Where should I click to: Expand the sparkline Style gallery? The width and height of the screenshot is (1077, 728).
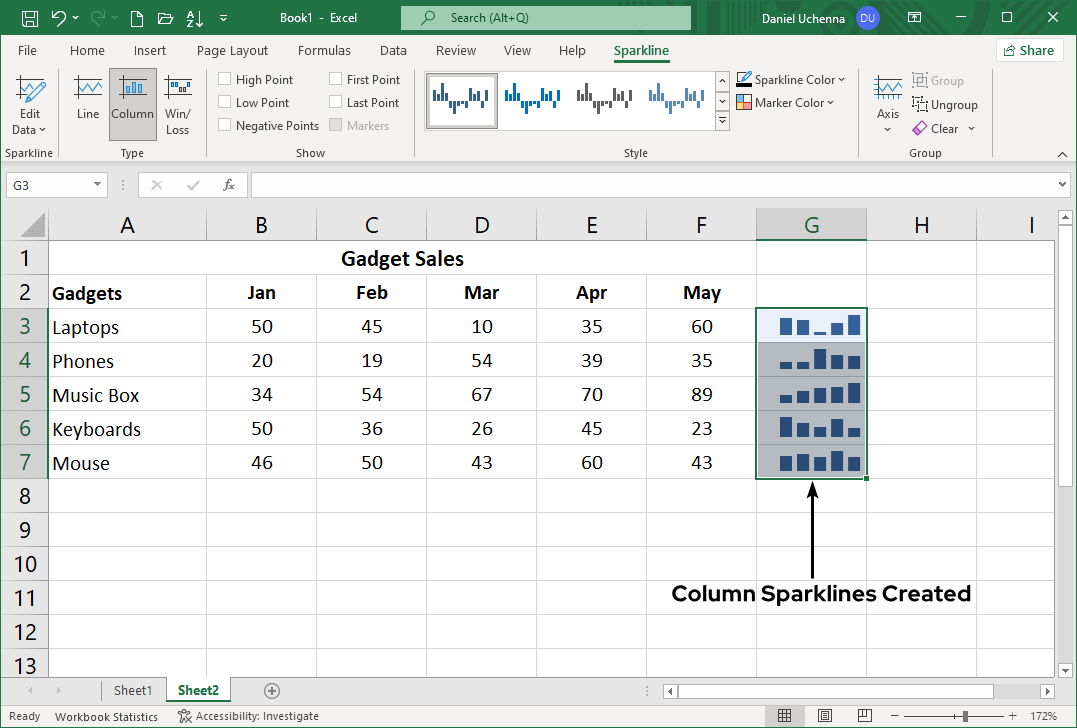pos(722,122)
